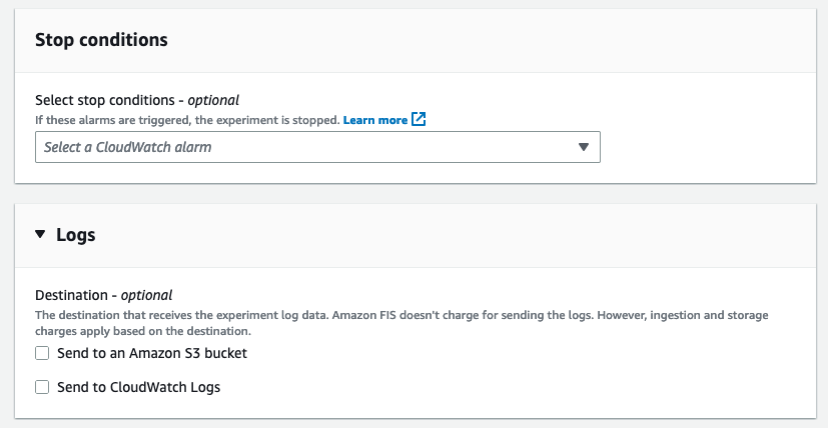This screenshot has height=428, width=828.
Task: Click the 'Destination - optional' label
Action: (x=104, y=295)
